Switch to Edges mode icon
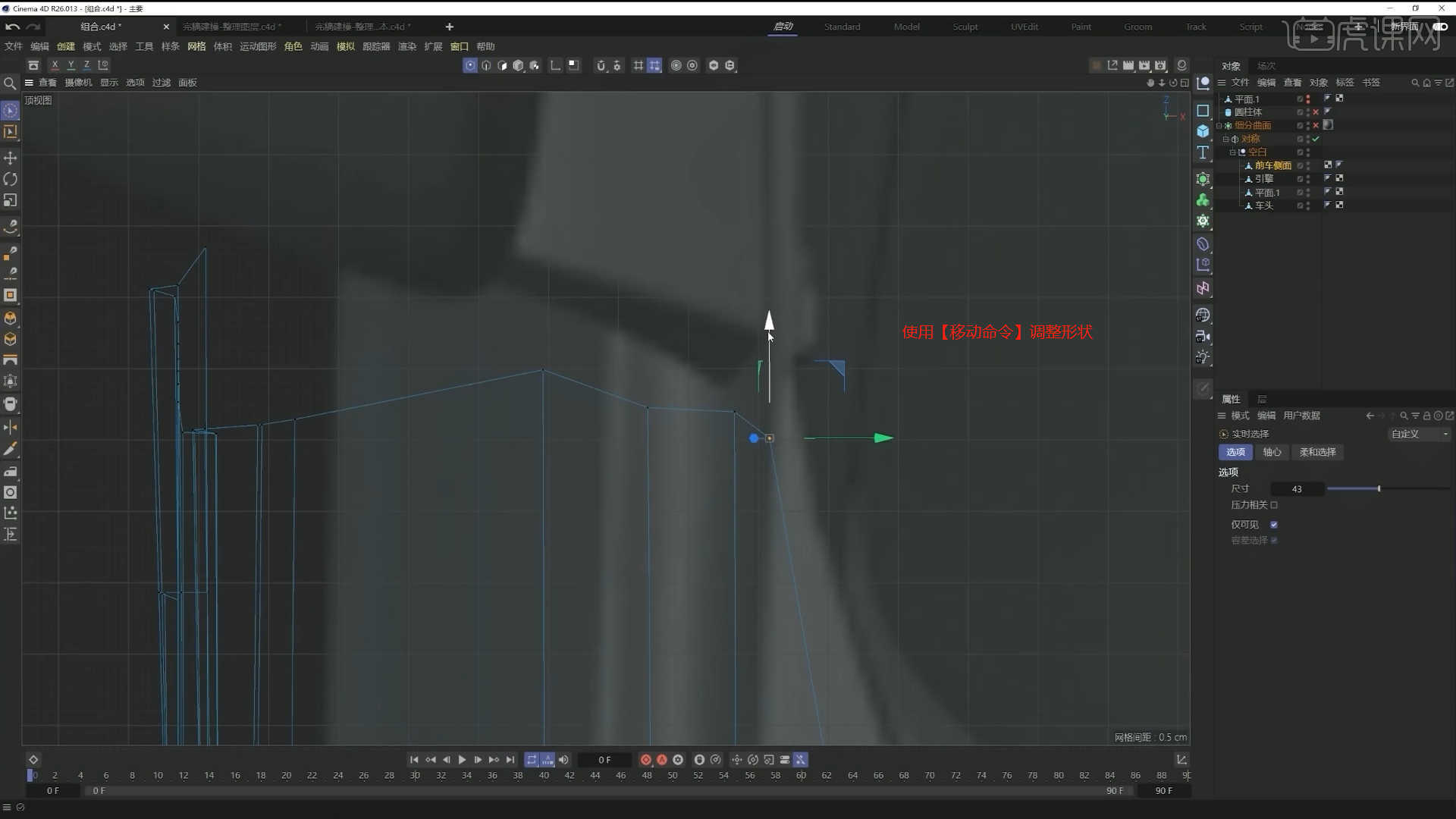 tap(486, 65)
